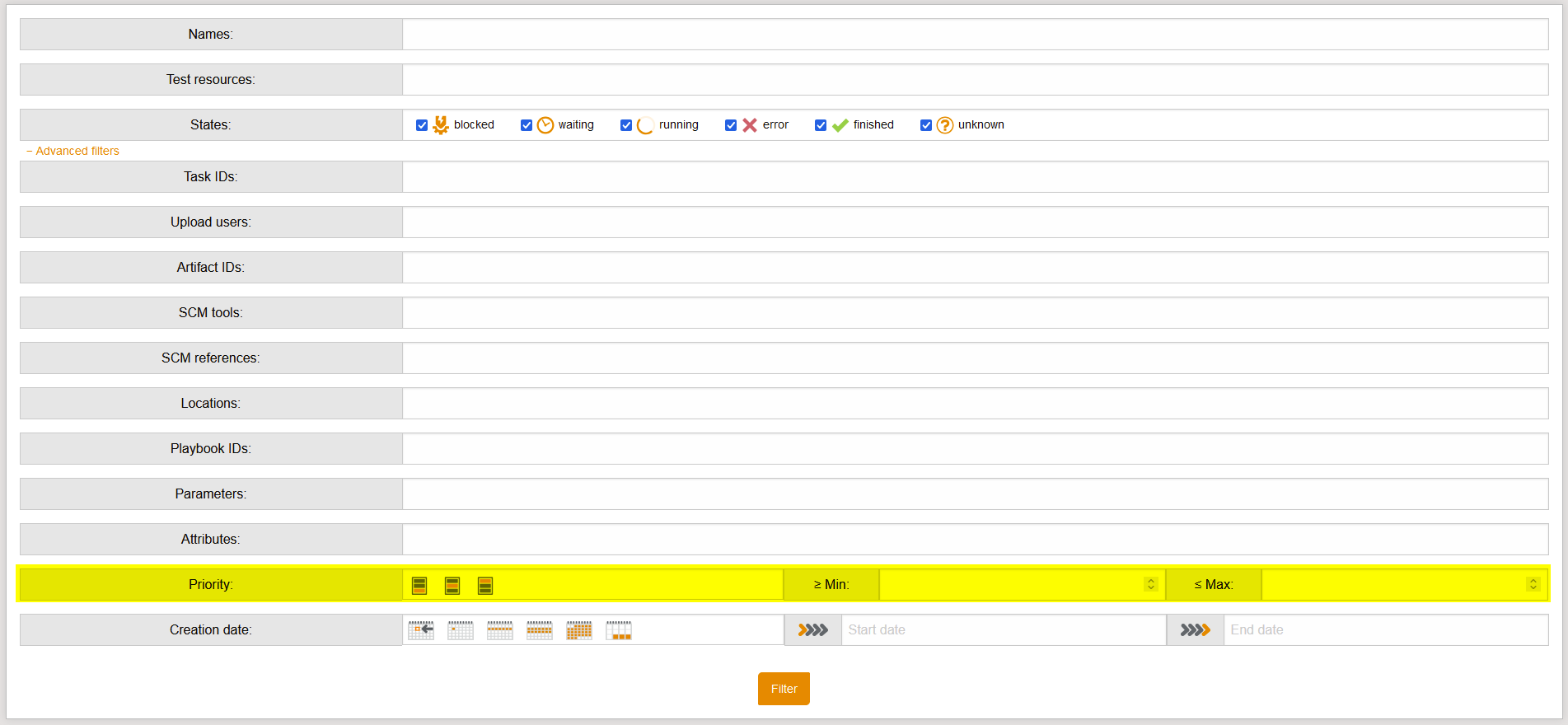
Task: Uncheck the running state checkbox
Action: 626,125
